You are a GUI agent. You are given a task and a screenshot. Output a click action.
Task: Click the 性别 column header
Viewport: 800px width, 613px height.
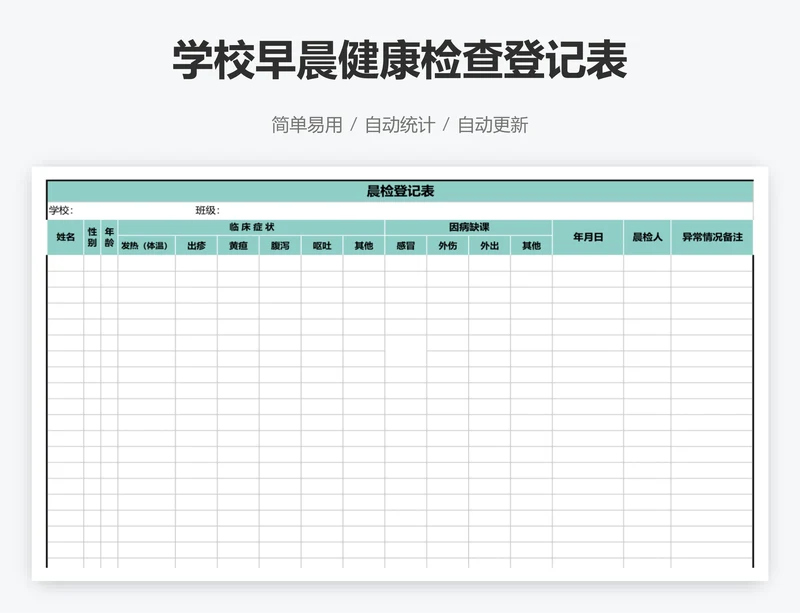coord(92,237)
